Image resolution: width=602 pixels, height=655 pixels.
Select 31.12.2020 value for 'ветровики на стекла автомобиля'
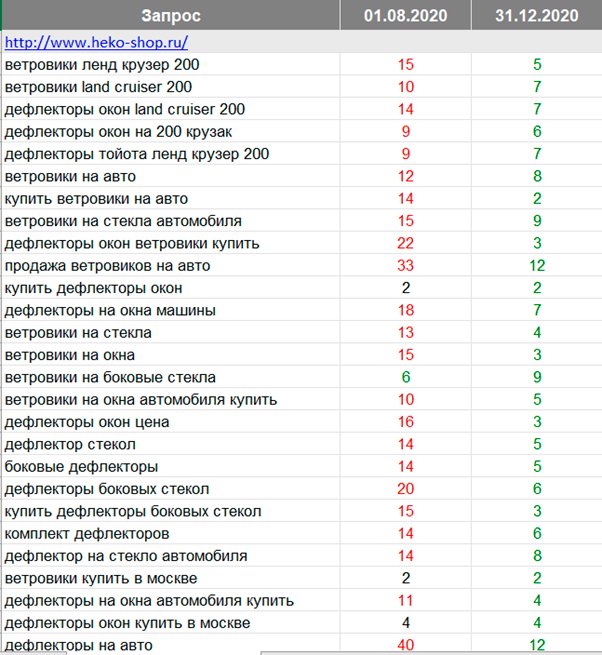(537, 221)
